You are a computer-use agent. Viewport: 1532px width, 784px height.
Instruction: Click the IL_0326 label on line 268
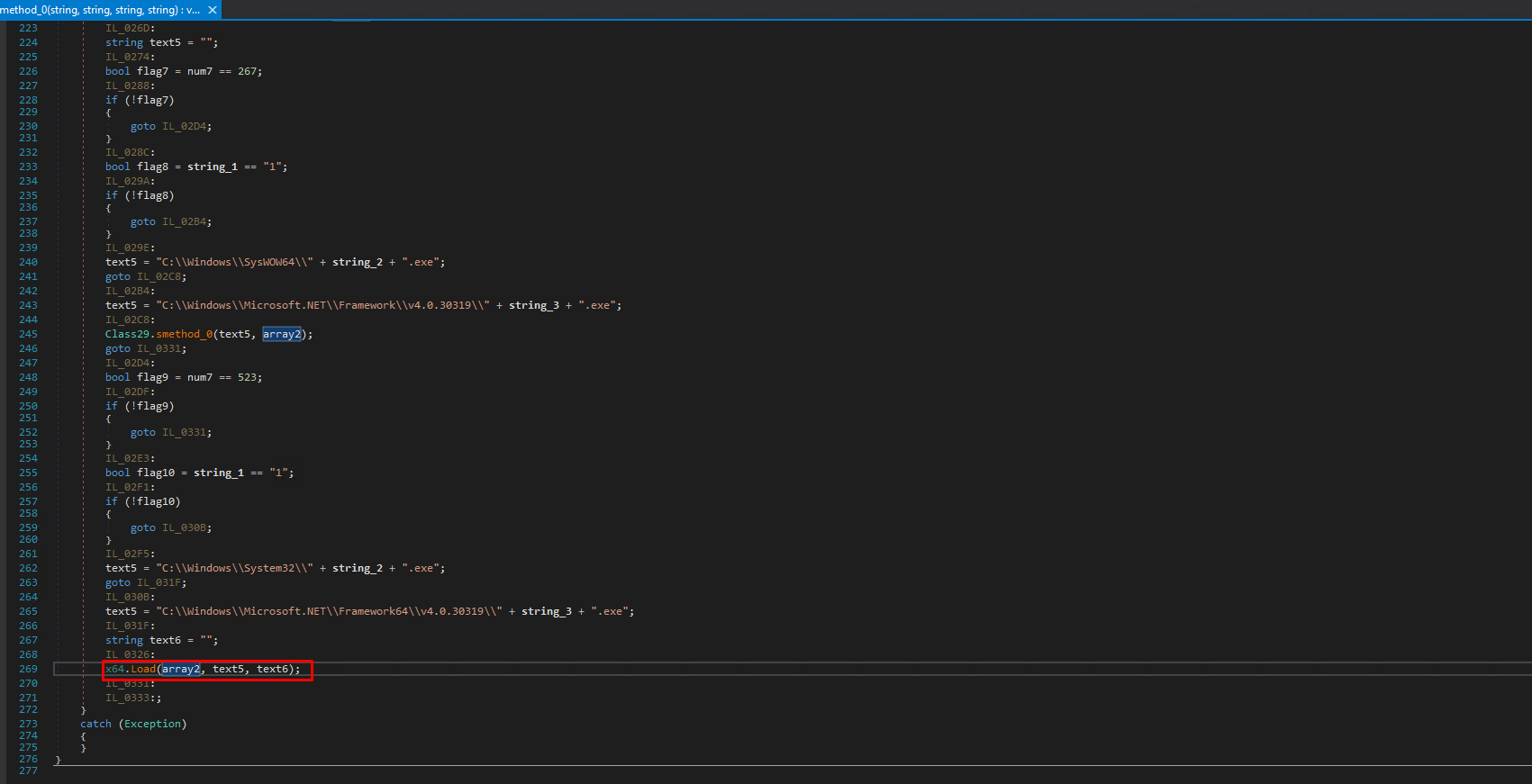tap(127, 654)
